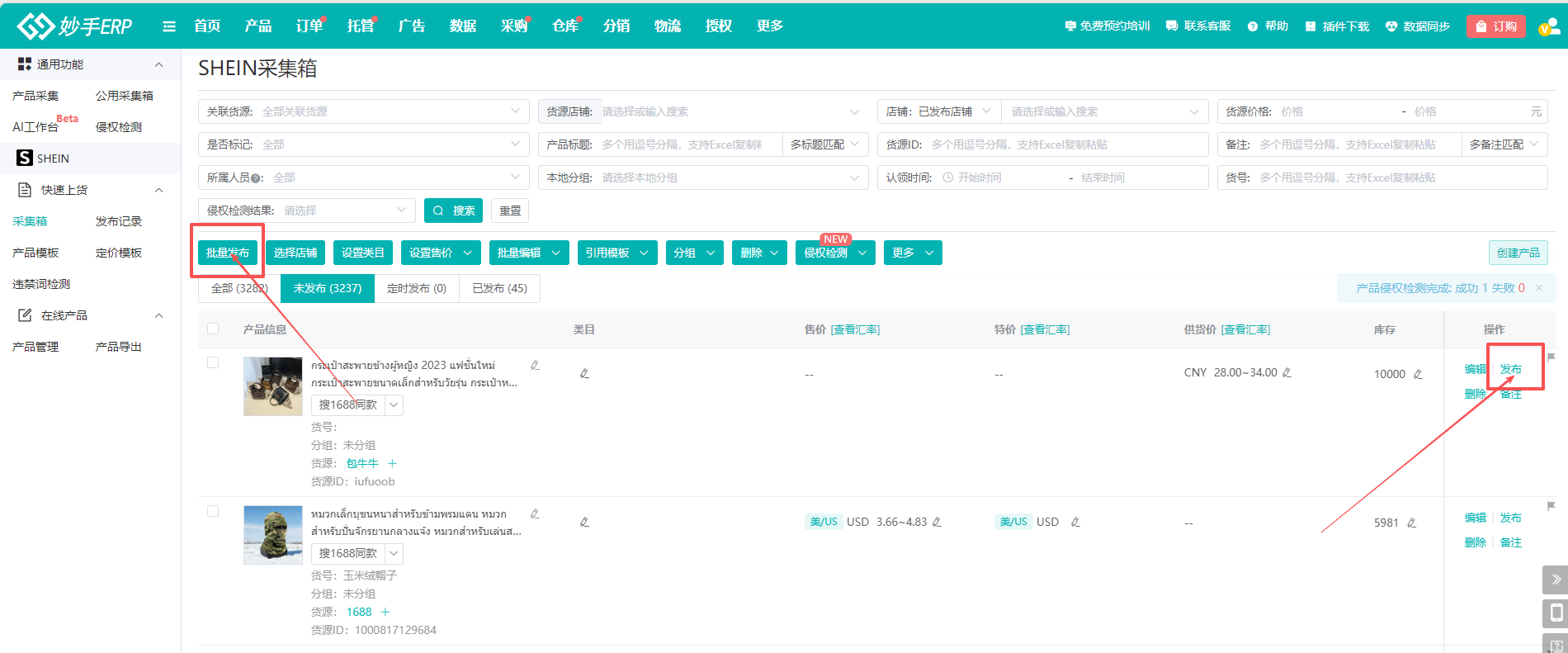Tick the checkbox for the balaclava product
This screenshot has width=1568, height=653.
213,511
